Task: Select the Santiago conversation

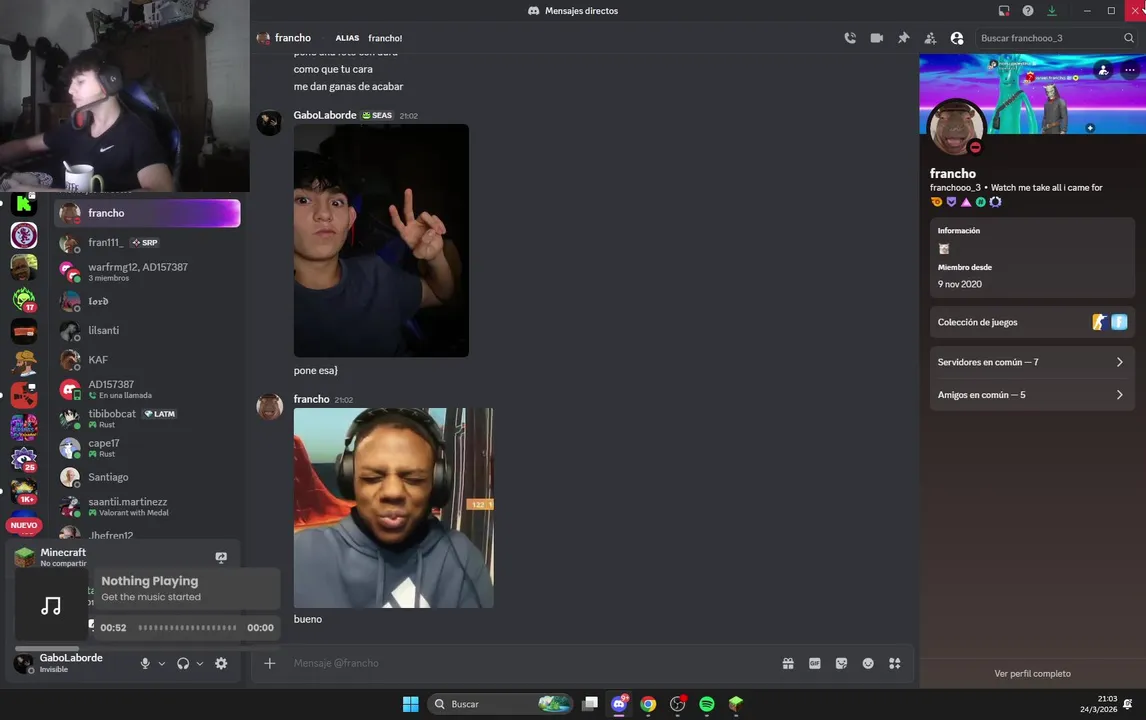Action: pos(148,477)
